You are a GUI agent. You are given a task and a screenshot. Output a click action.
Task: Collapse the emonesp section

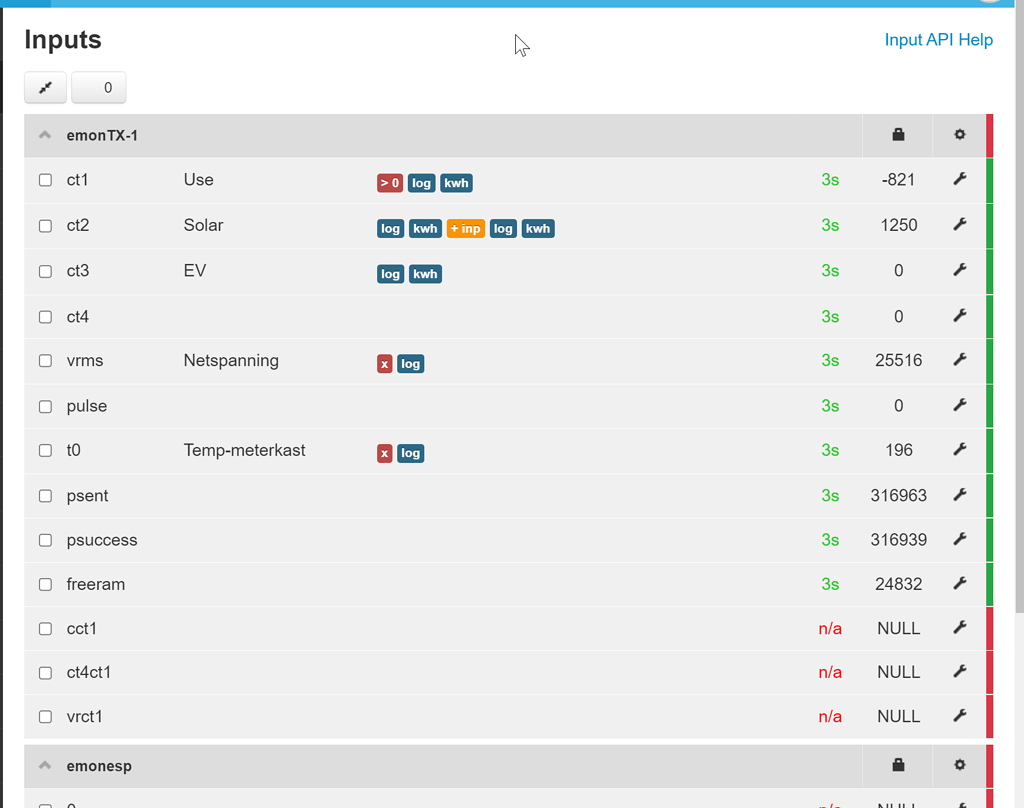(x=45, y=765)
